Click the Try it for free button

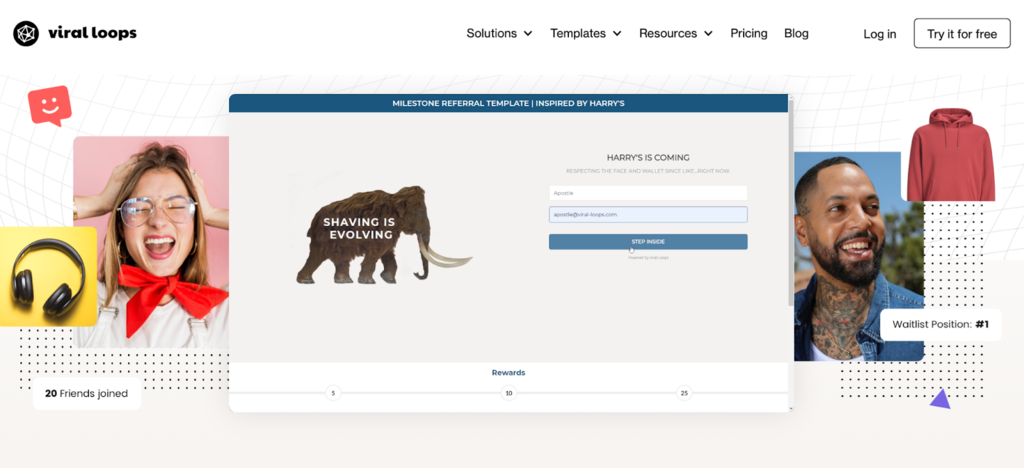[x=962, y=33]
